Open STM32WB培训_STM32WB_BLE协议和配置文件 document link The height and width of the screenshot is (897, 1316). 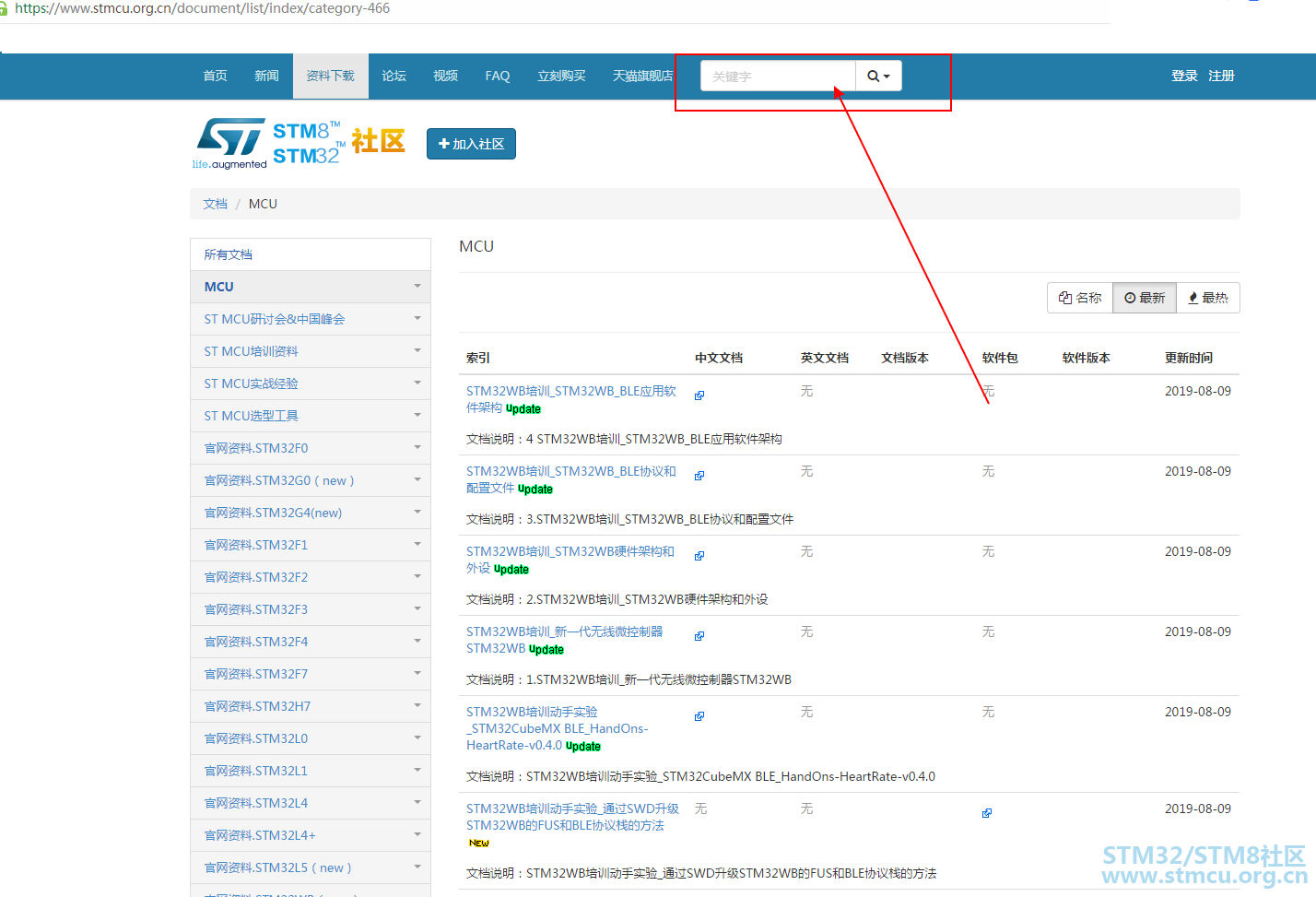point(571,479)
